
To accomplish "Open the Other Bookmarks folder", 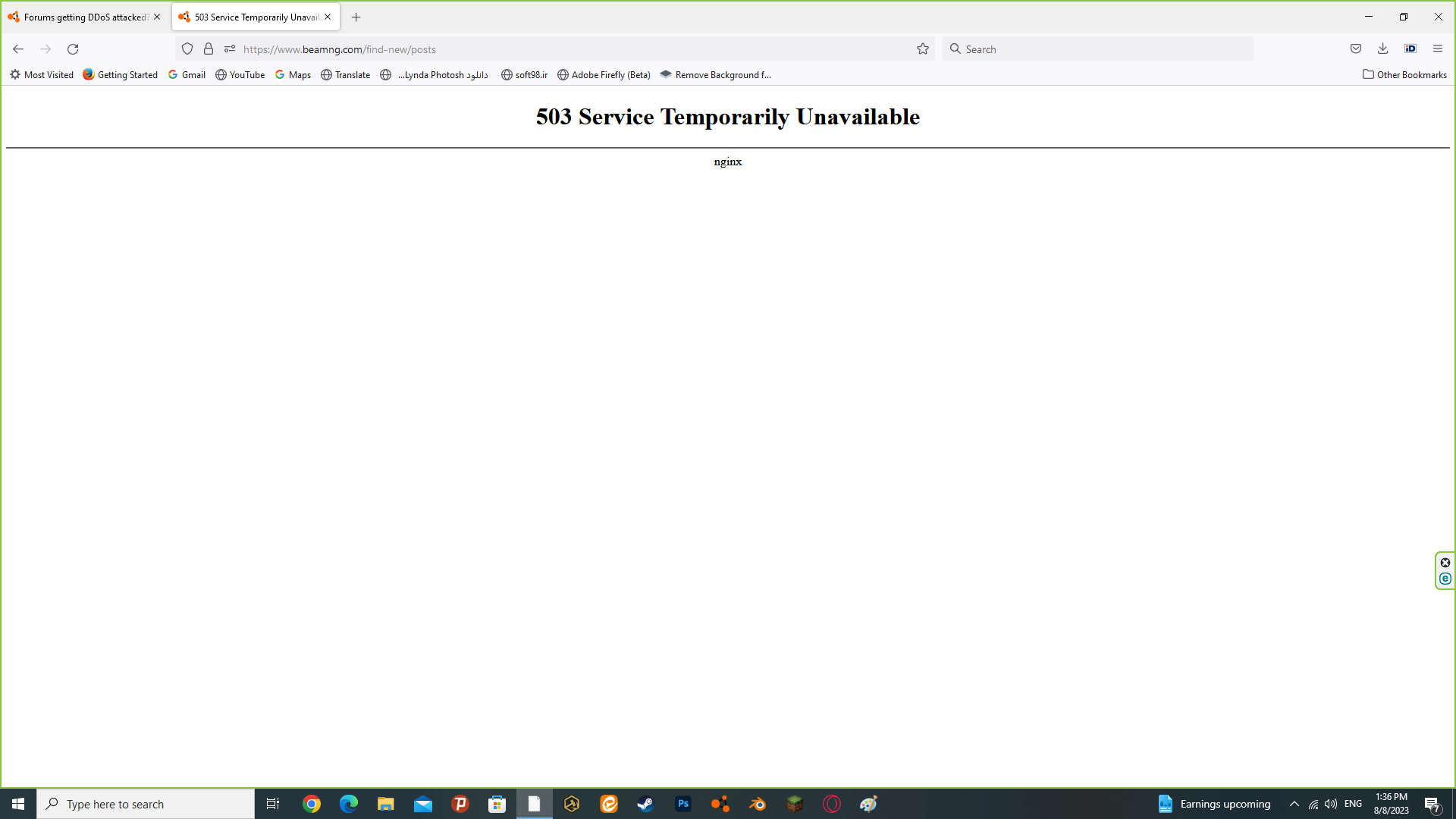I will pos(1404,75).
